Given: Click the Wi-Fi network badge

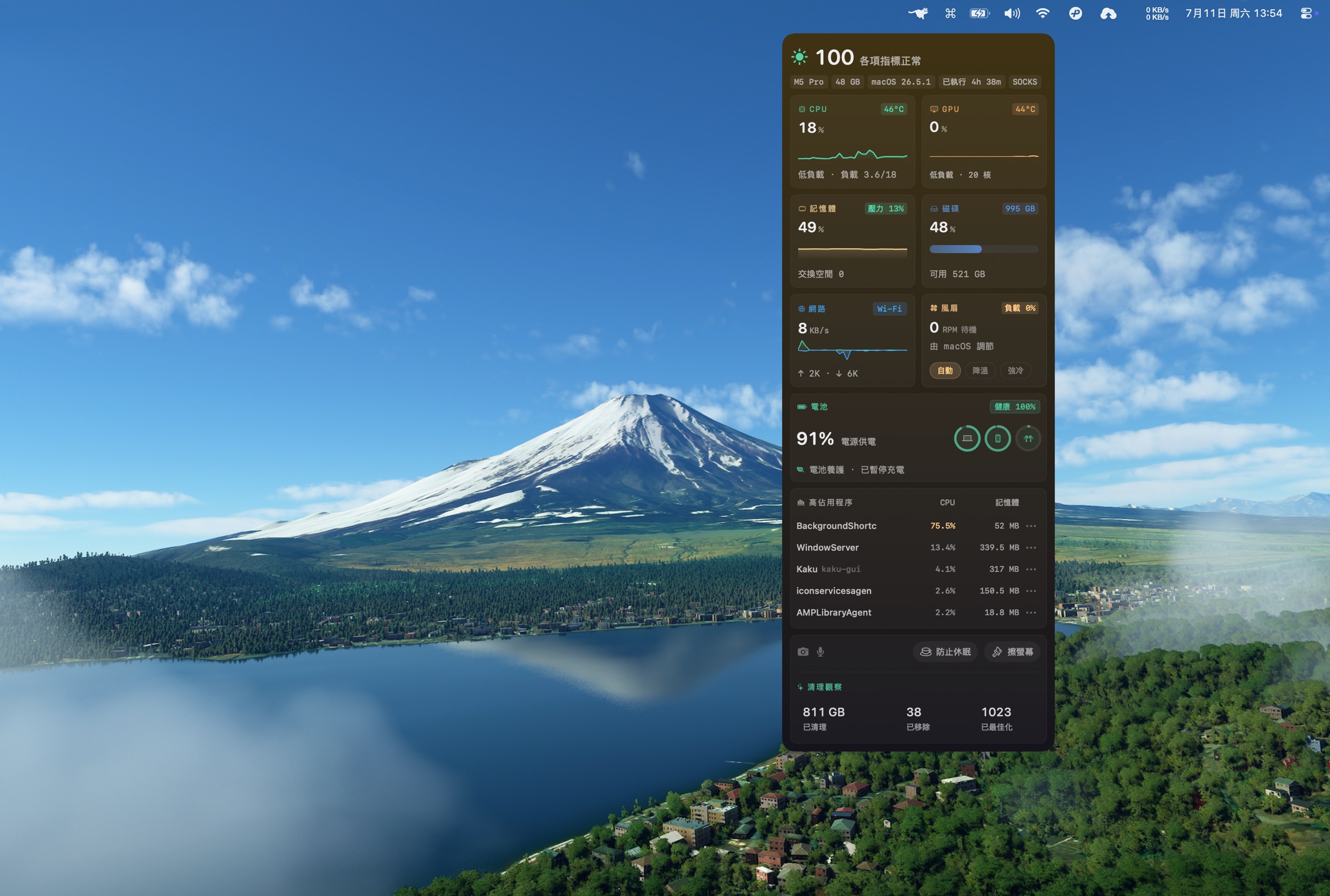Looking at the screenshot, I should click(889, 309).
